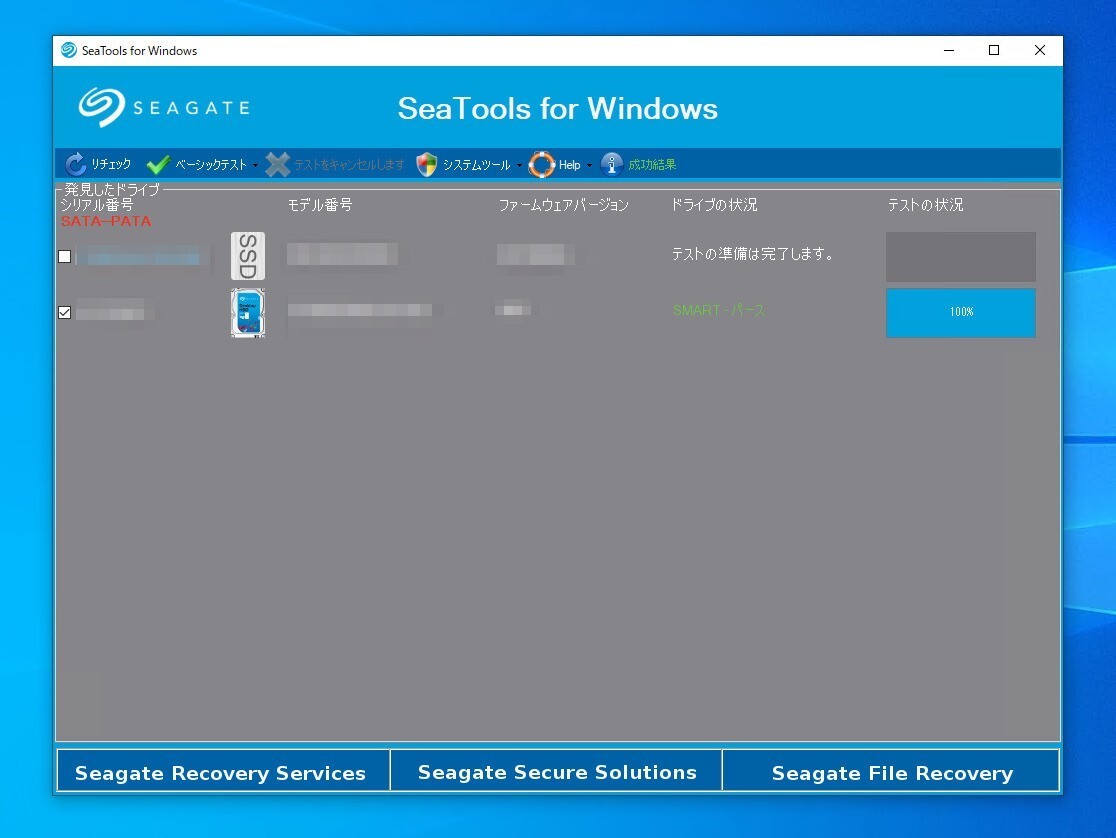Screen dimensions: 1116x838
Task: Click the 100% test progress bar
Action: point(960,312)
